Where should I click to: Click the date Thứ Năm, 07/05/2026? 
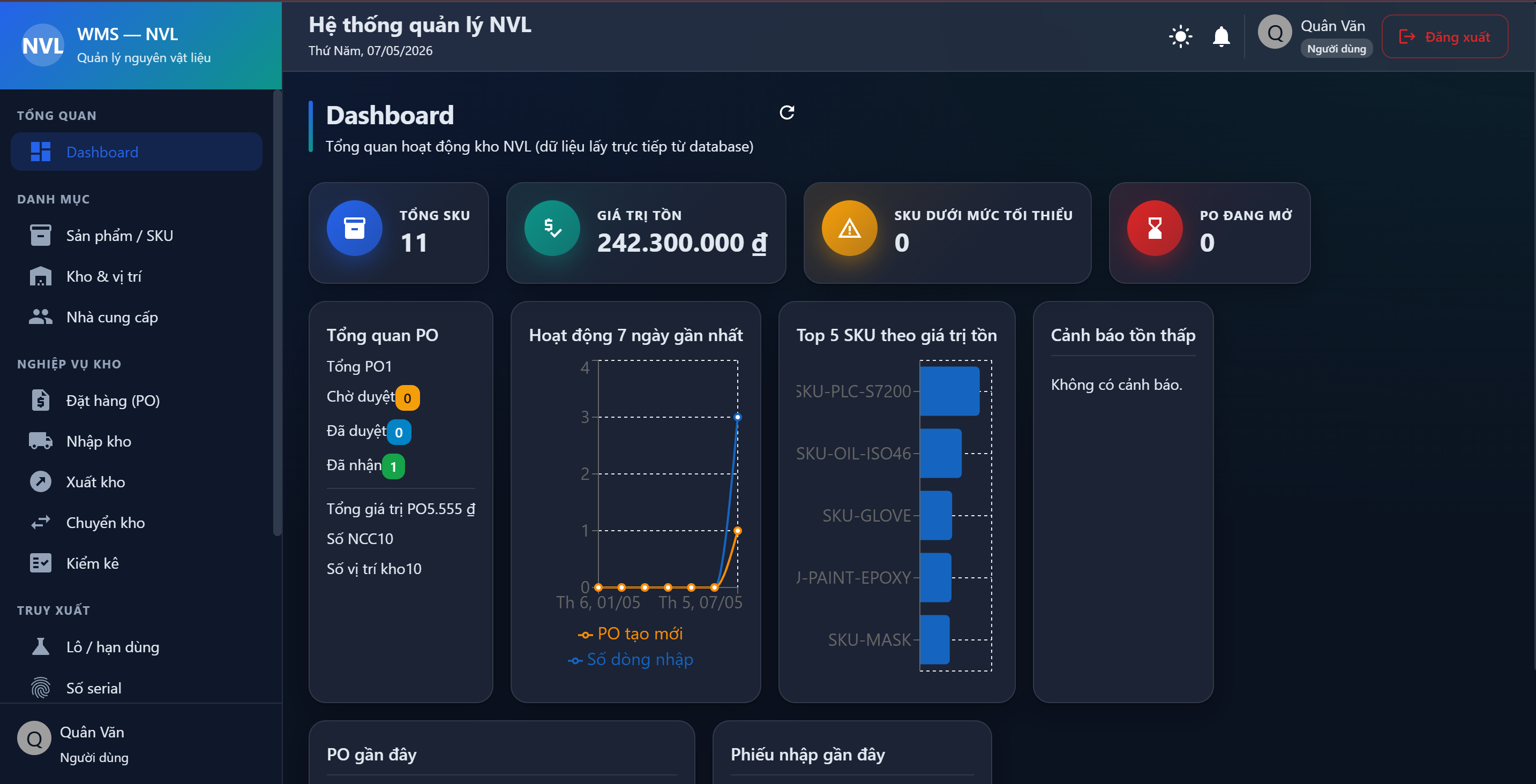370,51
